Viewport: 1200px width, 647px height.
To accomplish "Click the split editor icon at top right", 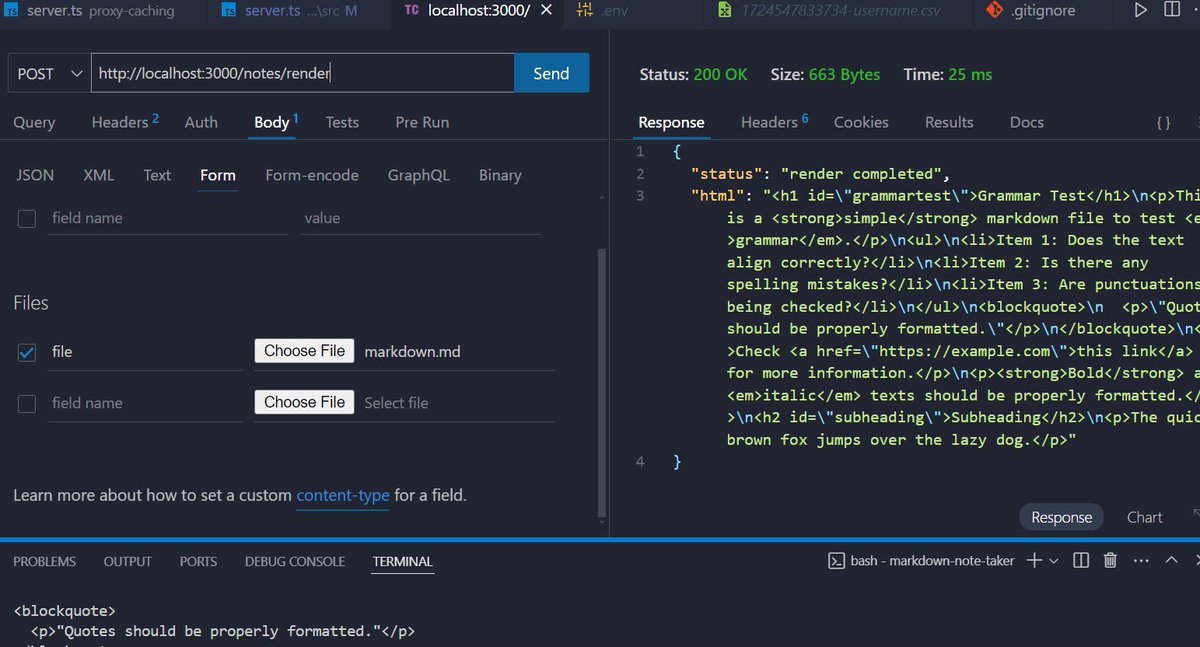I will click(x=1172, y=11).
